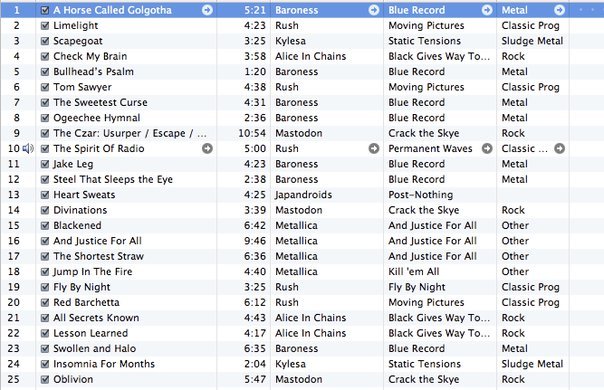The height and width of the screenshot is (390, 604).
Task: Click arrow icon beside Metal genre in row 1
Action: click(559, 10)
